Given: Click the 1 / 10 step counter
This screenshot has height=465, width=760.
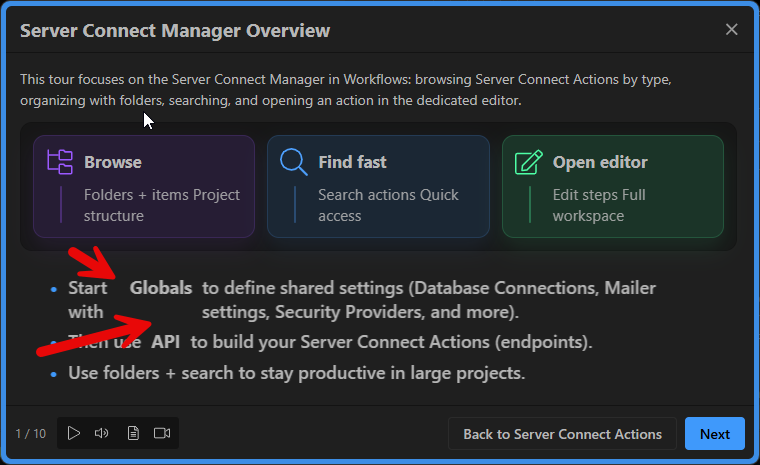Looking at the screenshot, I should click(x=31, y=434).
